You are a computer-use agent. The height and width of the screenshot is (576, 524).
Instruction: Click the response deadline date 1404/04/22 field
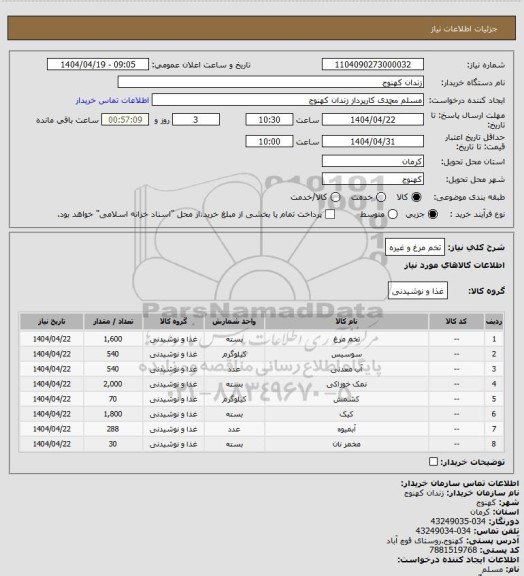click(373, 120)
